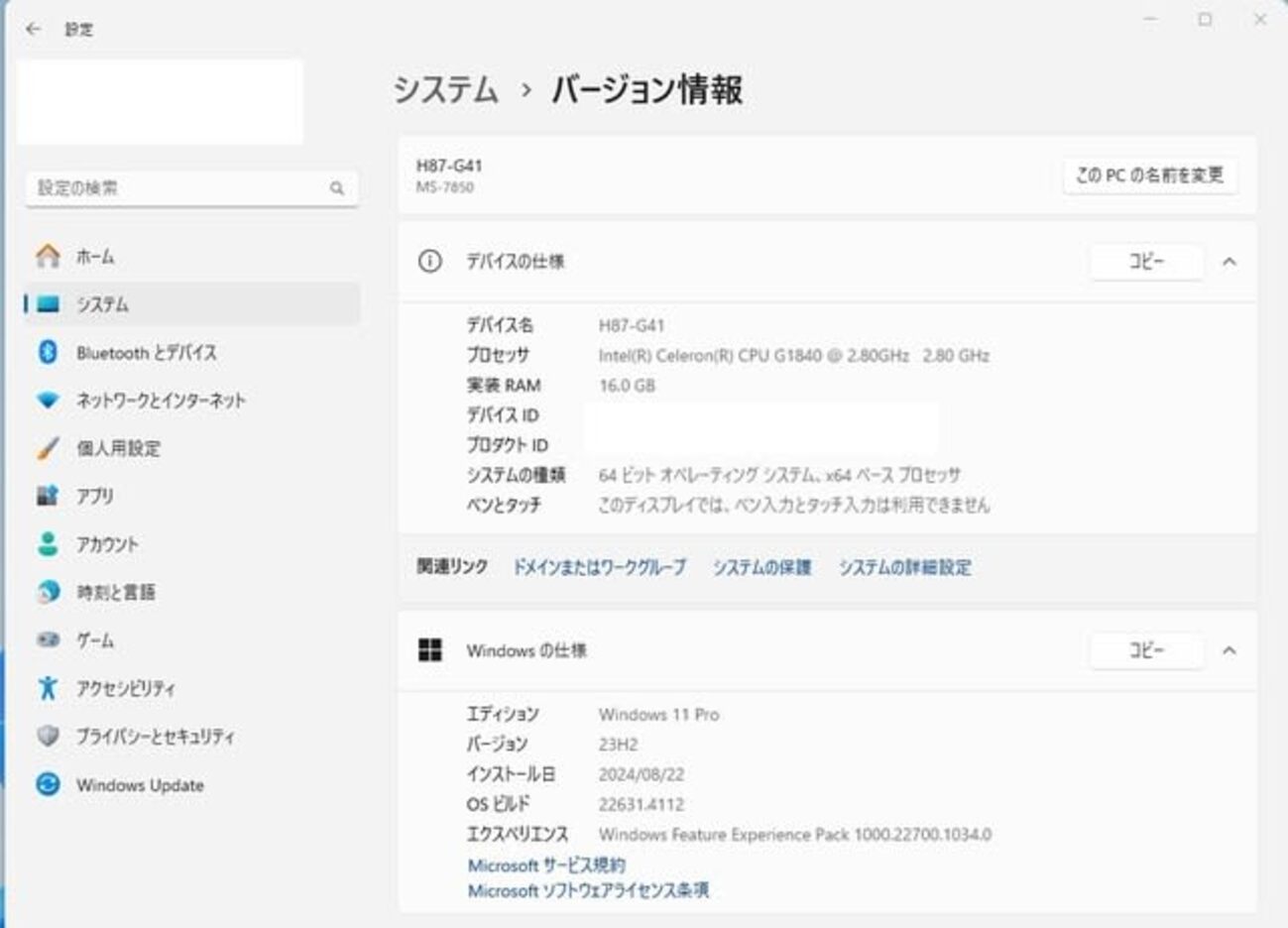Open プライバシーとセキュリティ via its shield icon
This screenshot has height=928, width=1288.
coord(48,736)
